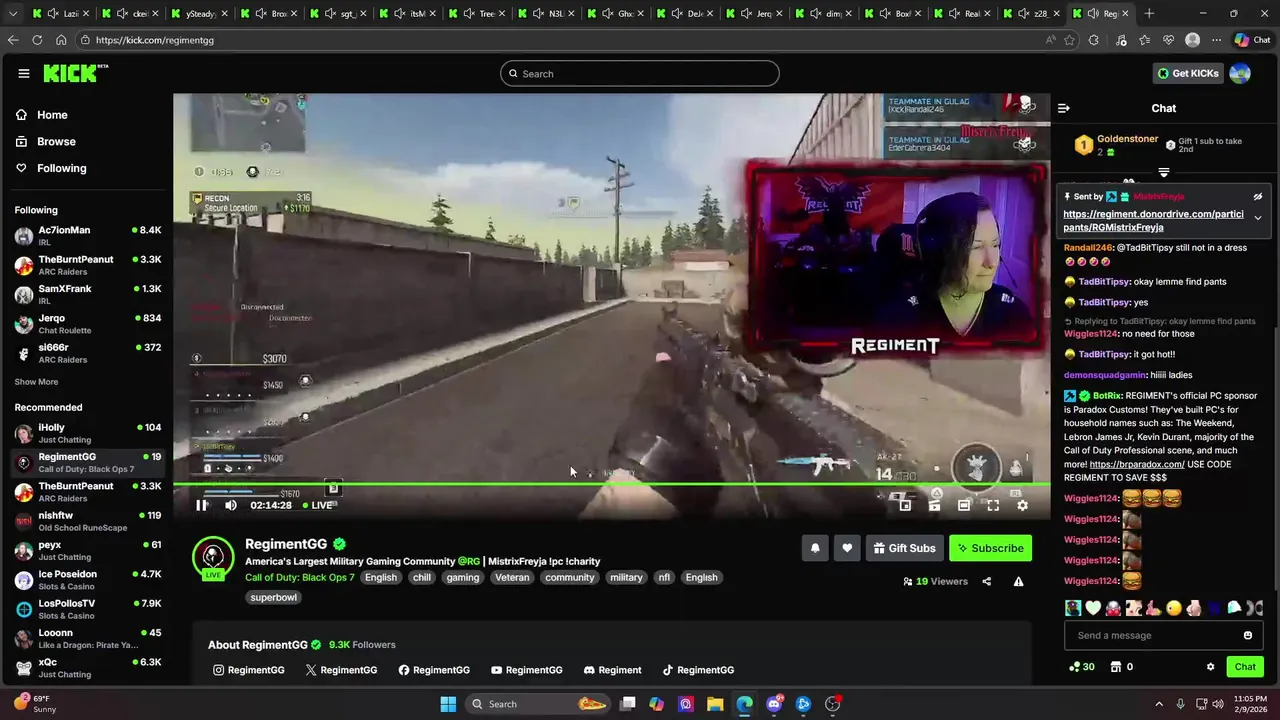Viewport: 1280px width, 720px height.
Task: Open the donordrive pinned link
Action: click(1153, 221)
